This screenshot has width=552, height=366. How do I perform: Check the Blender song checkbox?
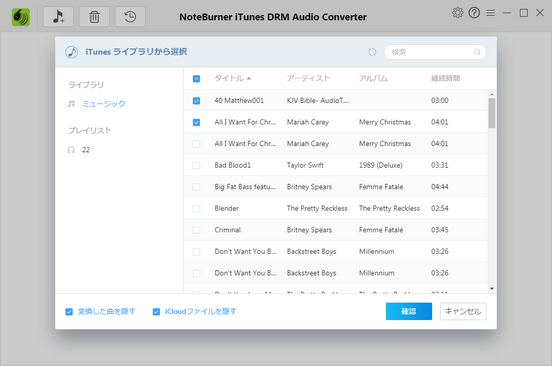[x=196, y=209]
